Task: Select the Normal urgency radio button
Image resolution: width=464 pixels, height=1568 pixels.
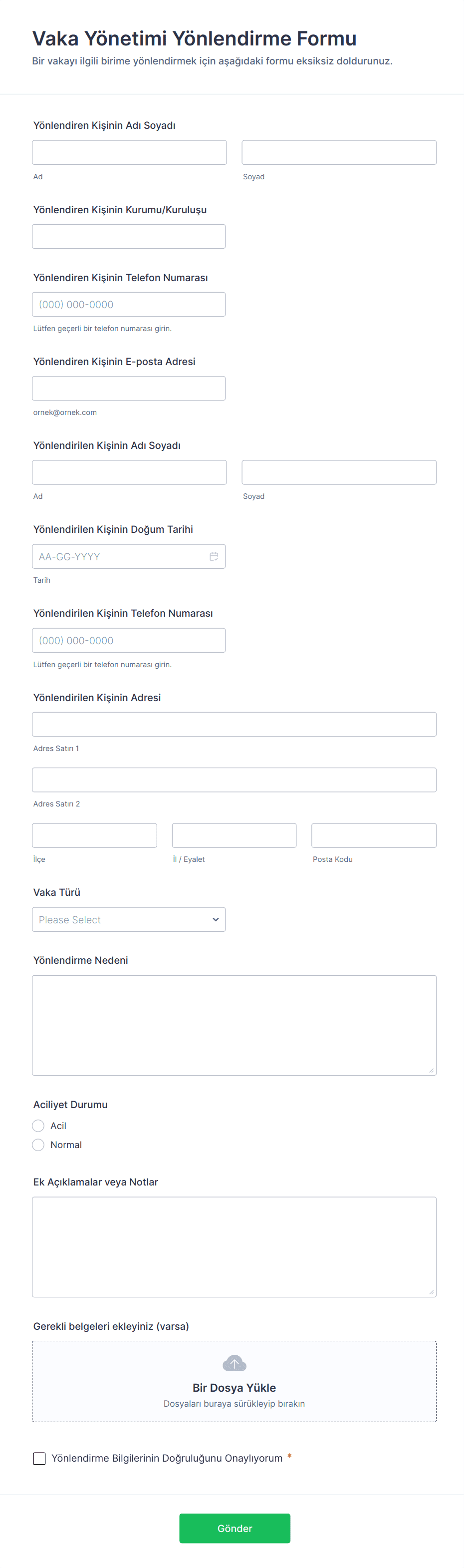Action: [x=38, y=1145]
